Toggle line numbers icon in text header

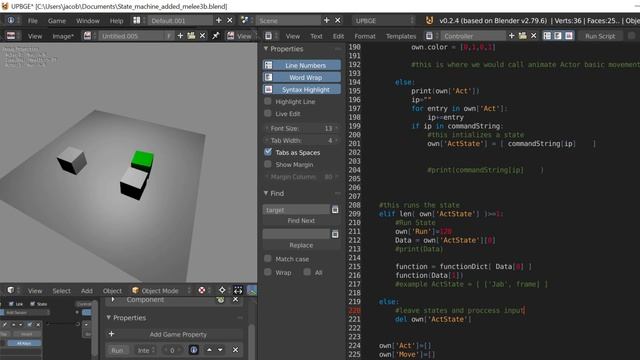(547, 36)
